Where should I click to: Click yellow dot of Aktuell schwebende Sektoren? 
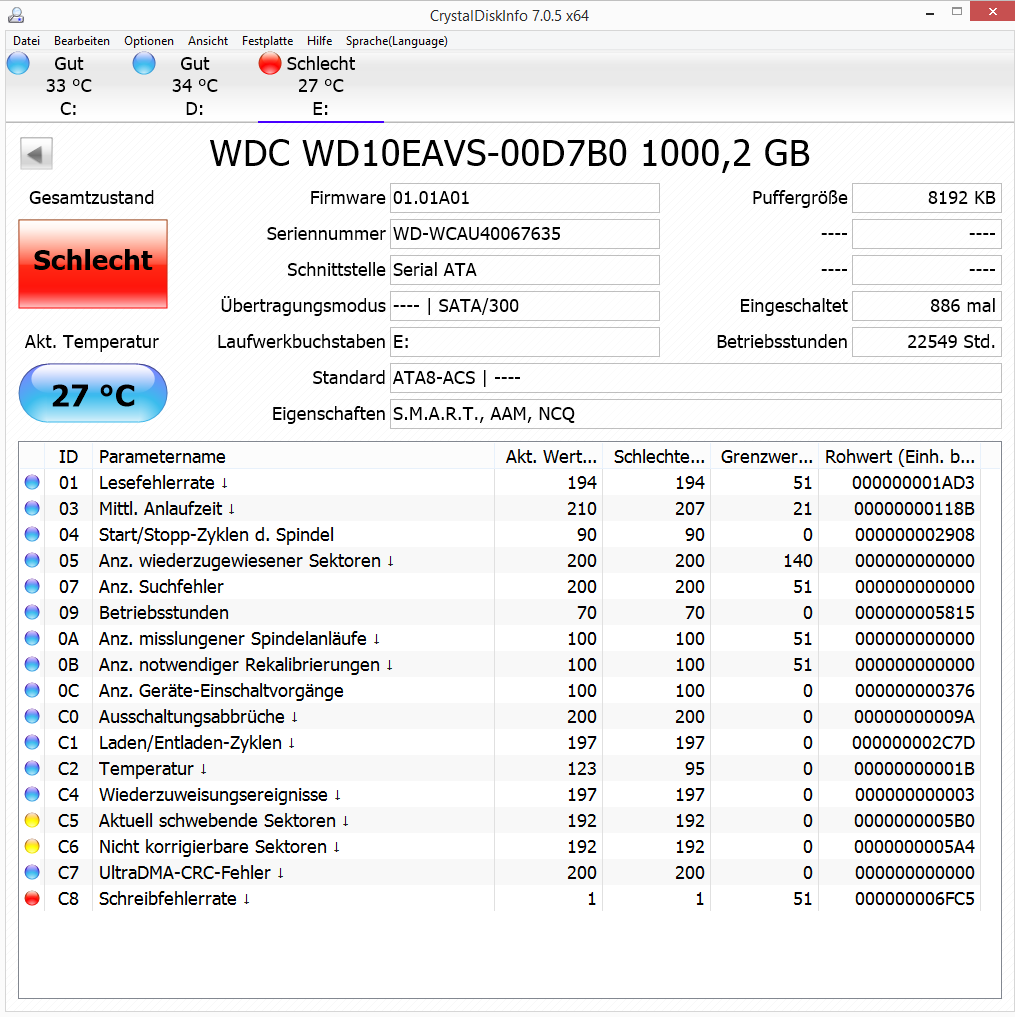[x=32, y=820]
